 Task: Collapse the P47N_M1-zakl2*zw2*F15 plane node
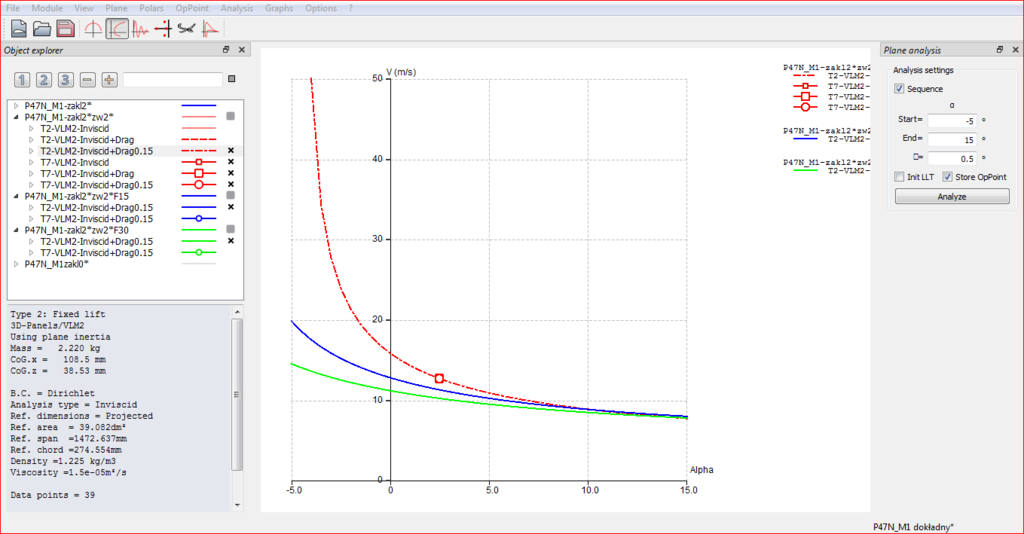tap(16, 196)
